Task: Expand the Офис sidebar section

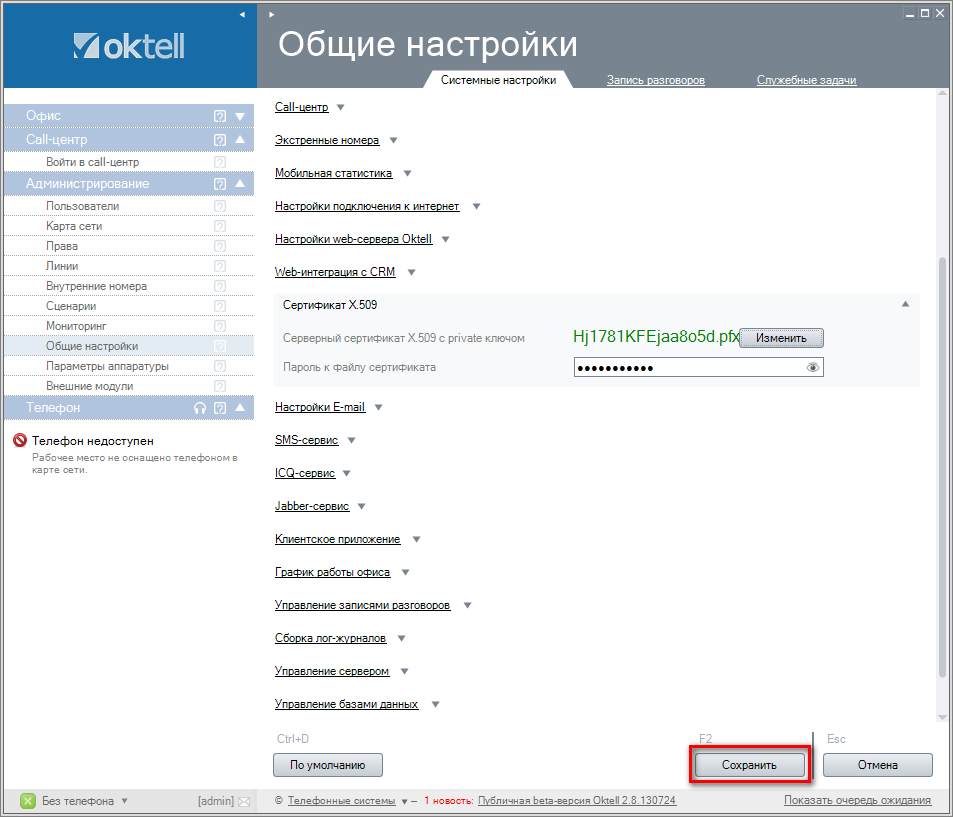Action: point(240,116)
